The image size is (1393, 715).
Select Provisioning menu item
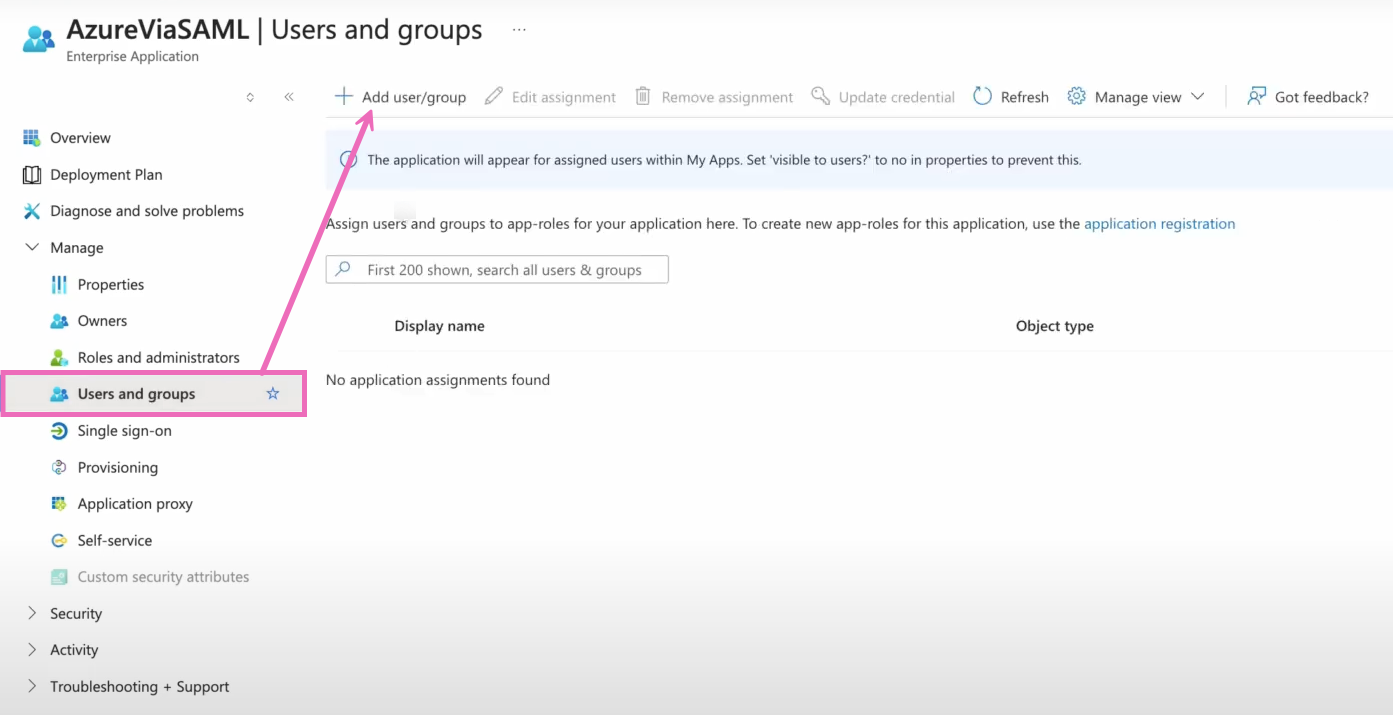118,467
